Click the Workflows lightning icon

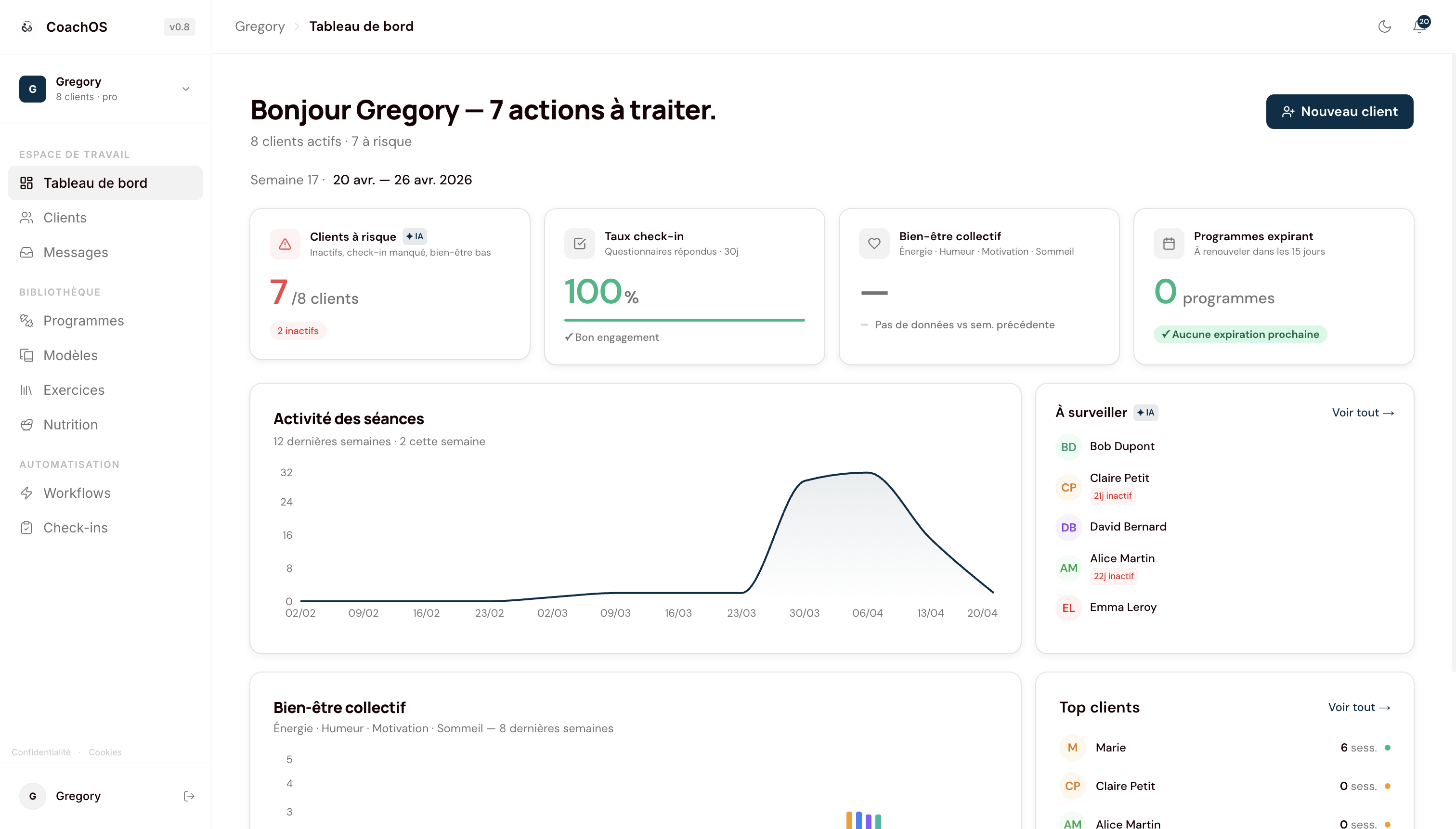[x=26, y=493]
